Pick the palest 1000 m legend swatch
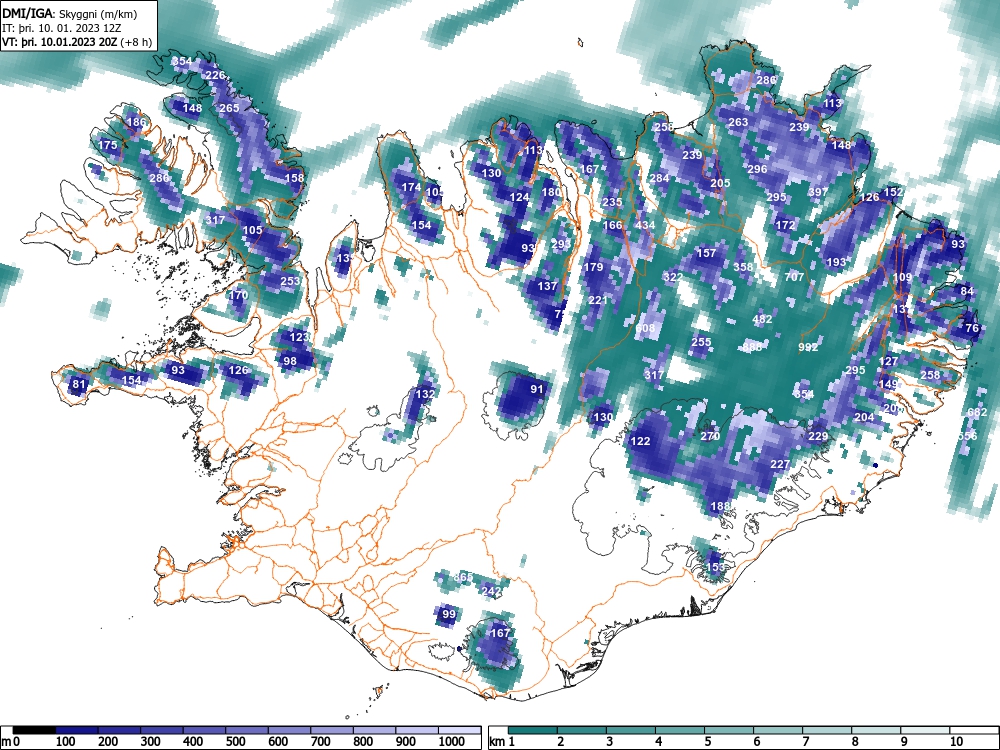Viewport: 1000px width, 750px height. (x=459, y=730)
